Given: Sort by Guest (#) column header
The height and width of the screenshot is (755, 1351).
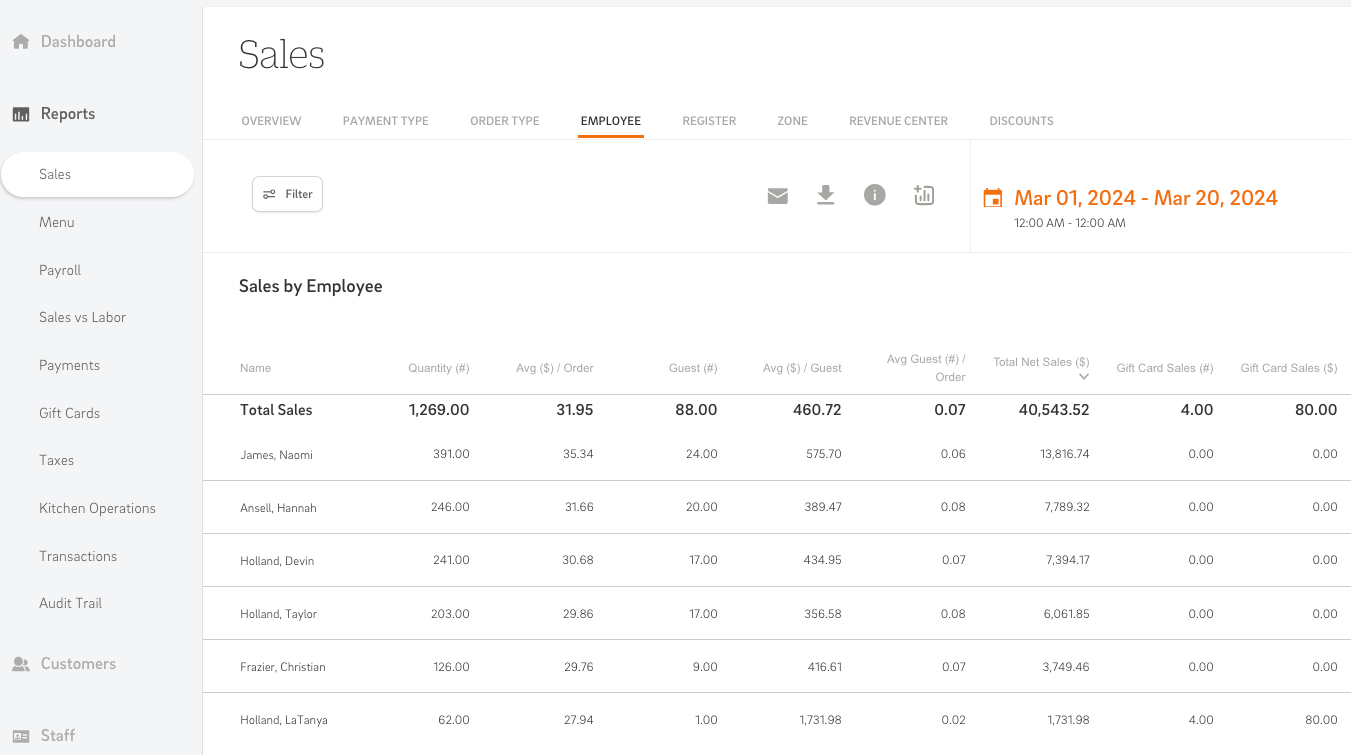Looking at the screenshot, I should 693,368.
